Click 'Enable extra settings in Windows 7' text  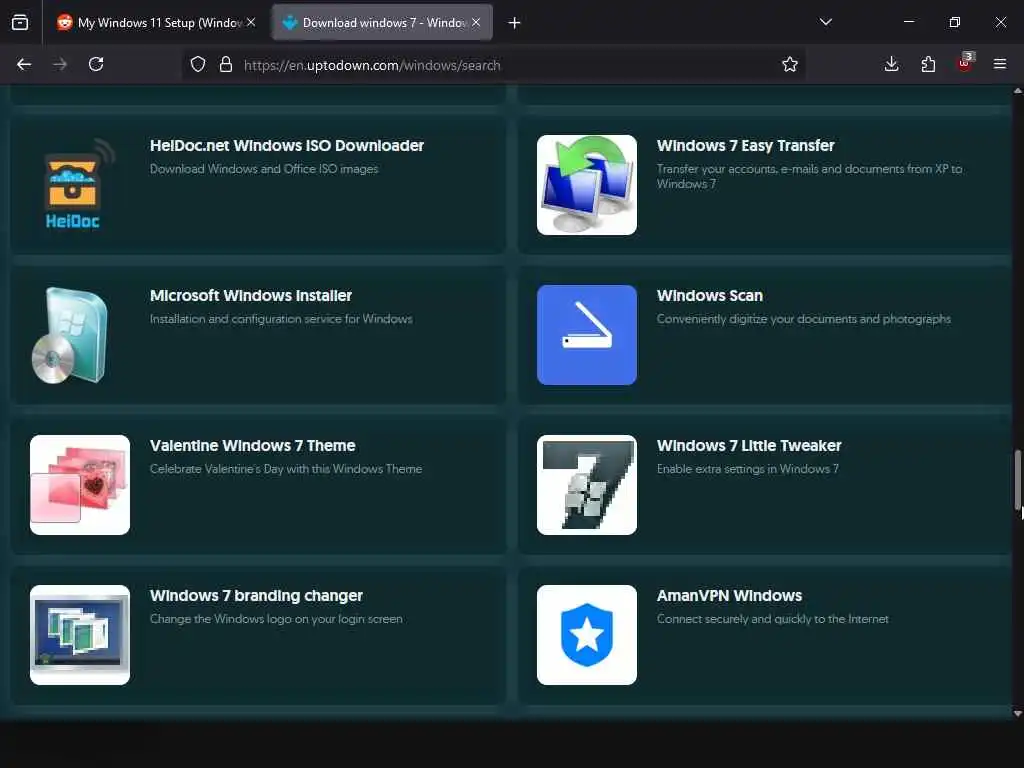pyautogui.click(x=747, y=470)
